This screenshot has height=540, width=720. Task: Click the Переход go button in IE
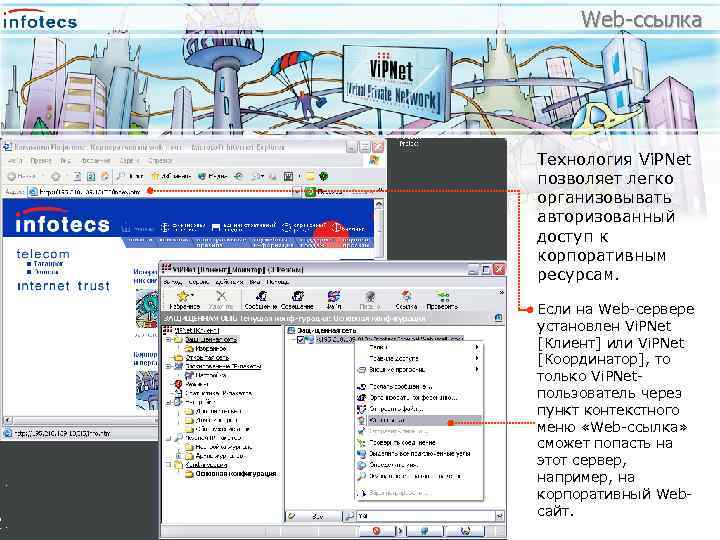point(324,191)
